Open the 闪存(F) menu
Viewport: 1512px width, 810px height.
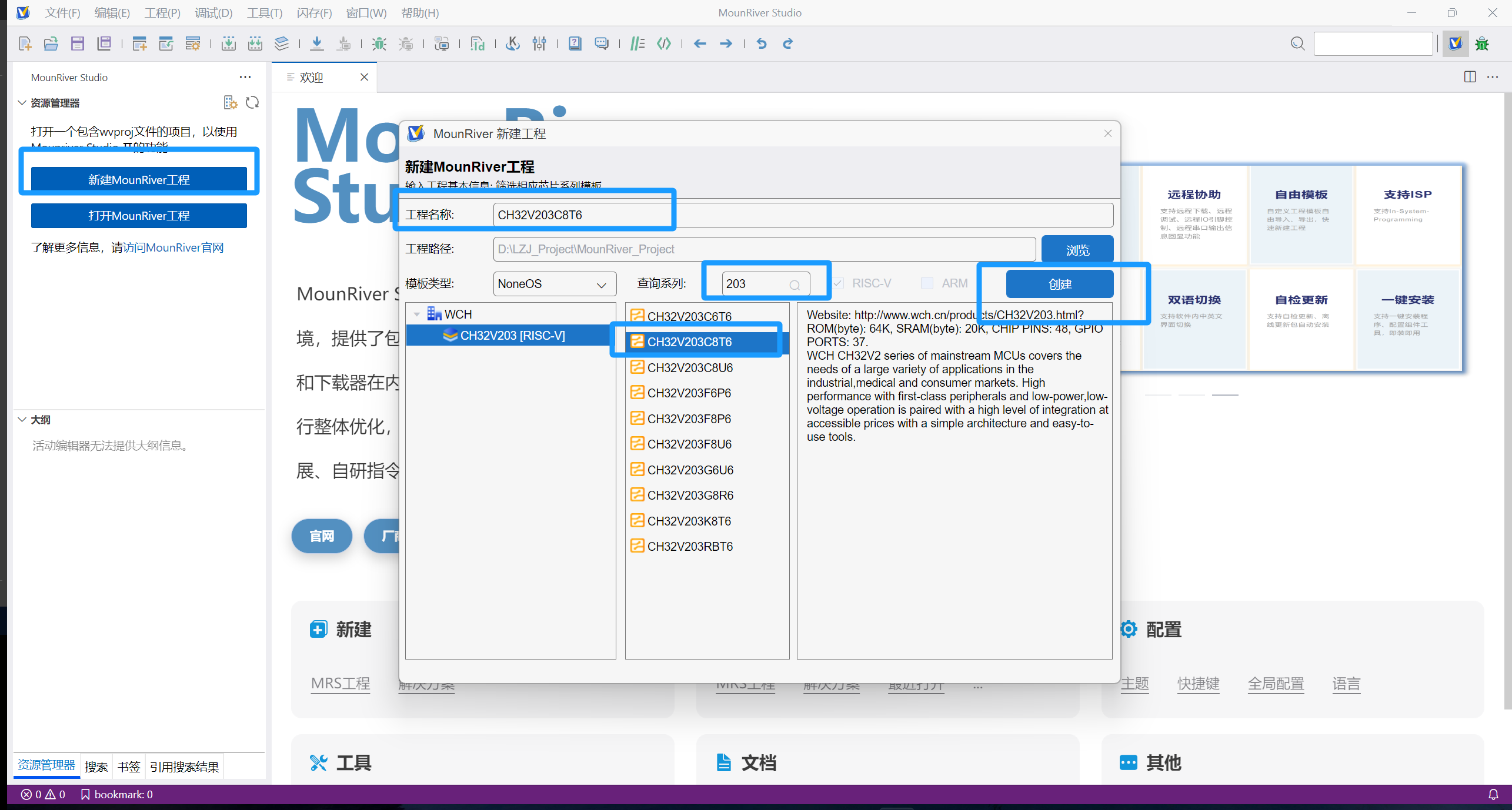click(314, 13)
